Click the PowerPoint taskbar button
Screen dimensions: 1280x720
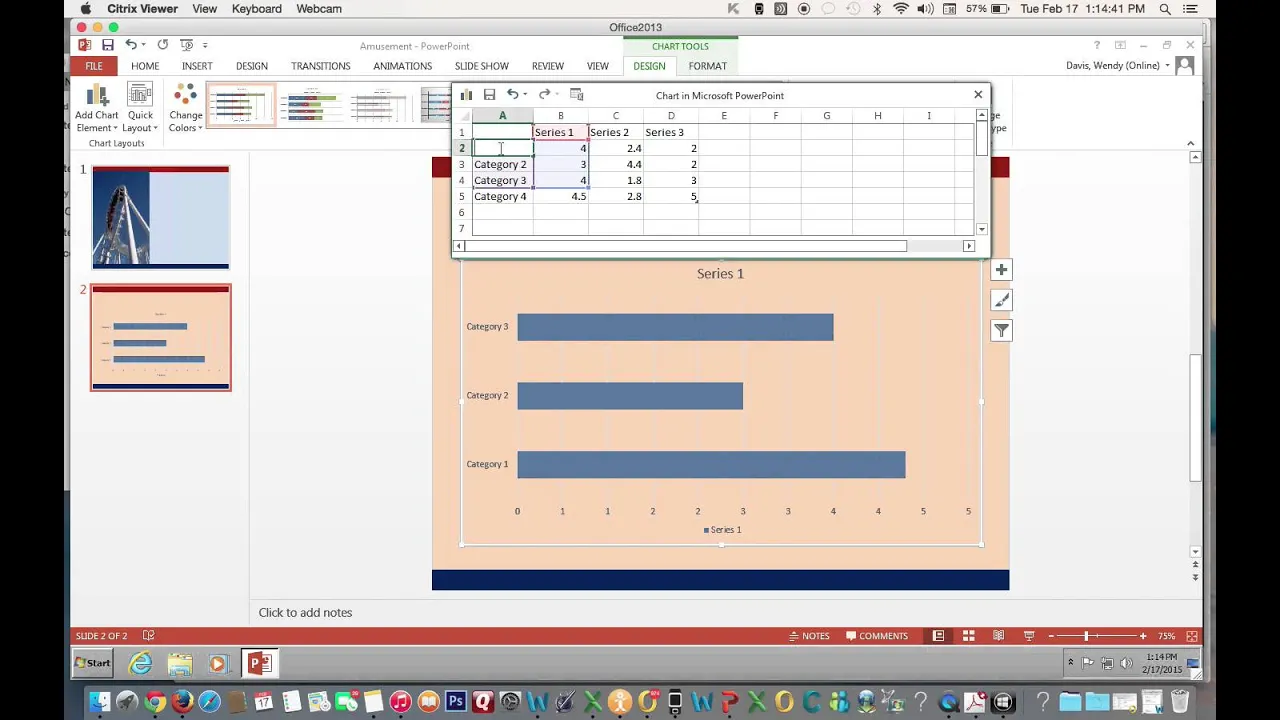258,663
